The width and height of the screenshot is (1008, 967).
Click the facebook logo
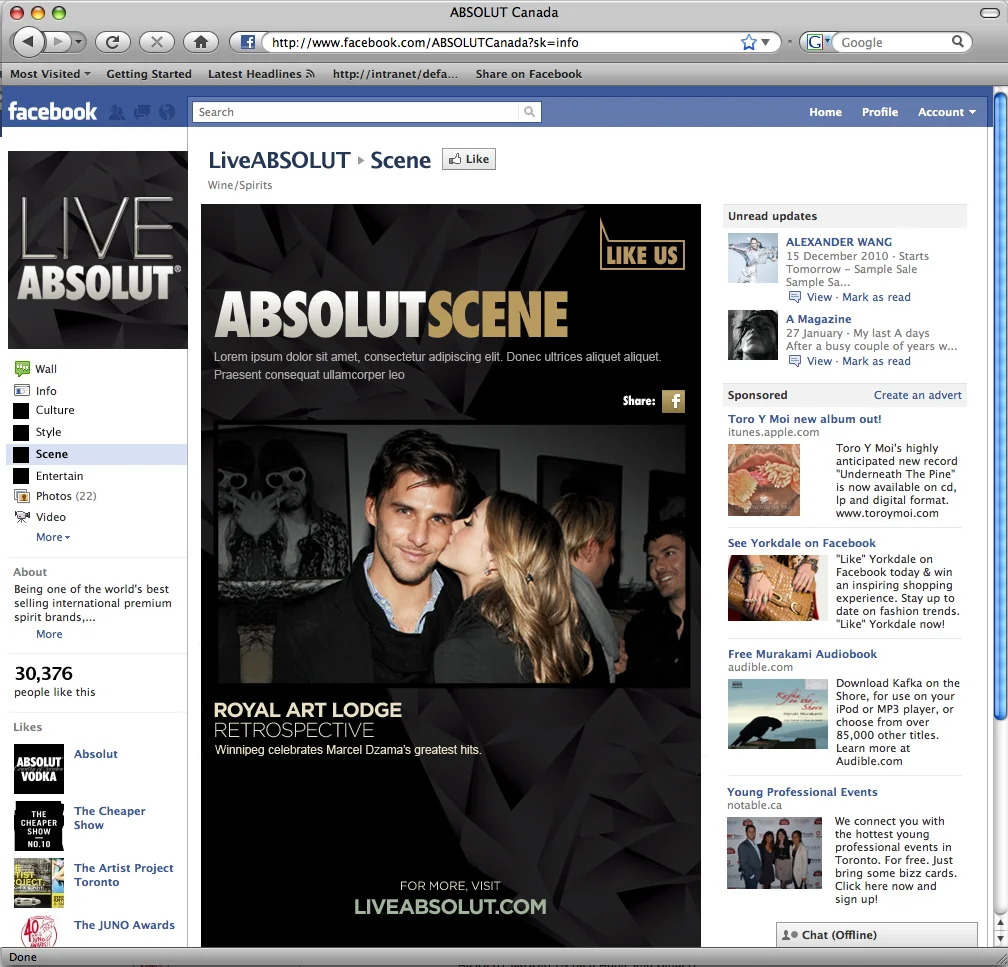(x=52, y=112)
